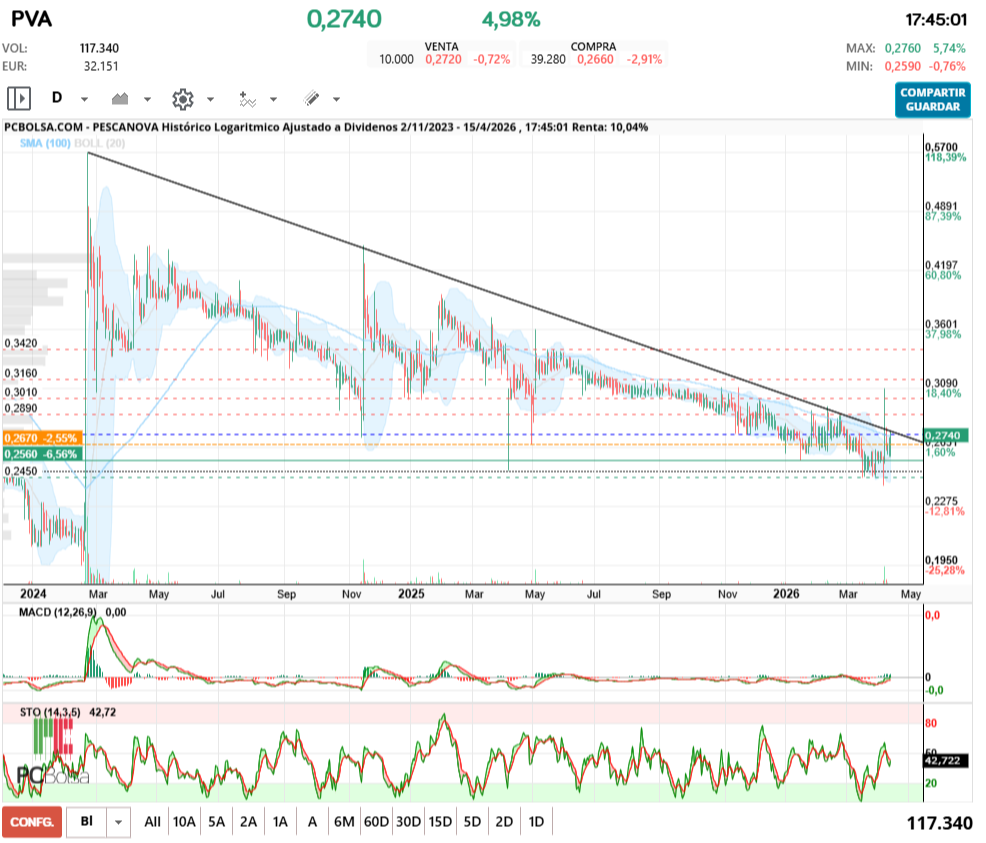Click the STO (14,3,5) indicator label
The width and height of the screenshot is (986, 843).
pyautogui.click(x=50, y=712)
